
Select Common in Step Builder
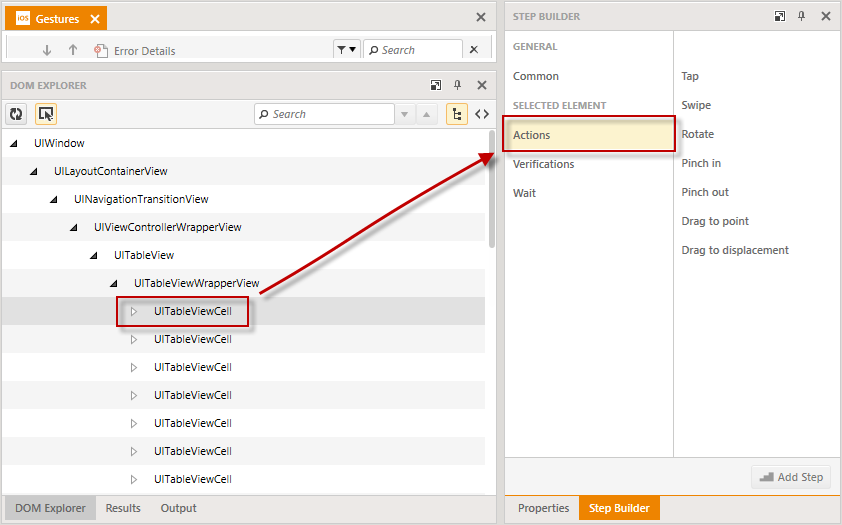pyautogui.click(x=535, y=76)
